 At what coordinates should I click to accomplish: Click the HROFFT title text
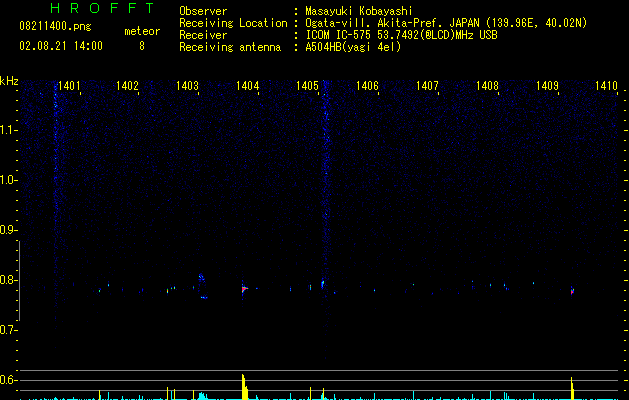pos(103,8)
